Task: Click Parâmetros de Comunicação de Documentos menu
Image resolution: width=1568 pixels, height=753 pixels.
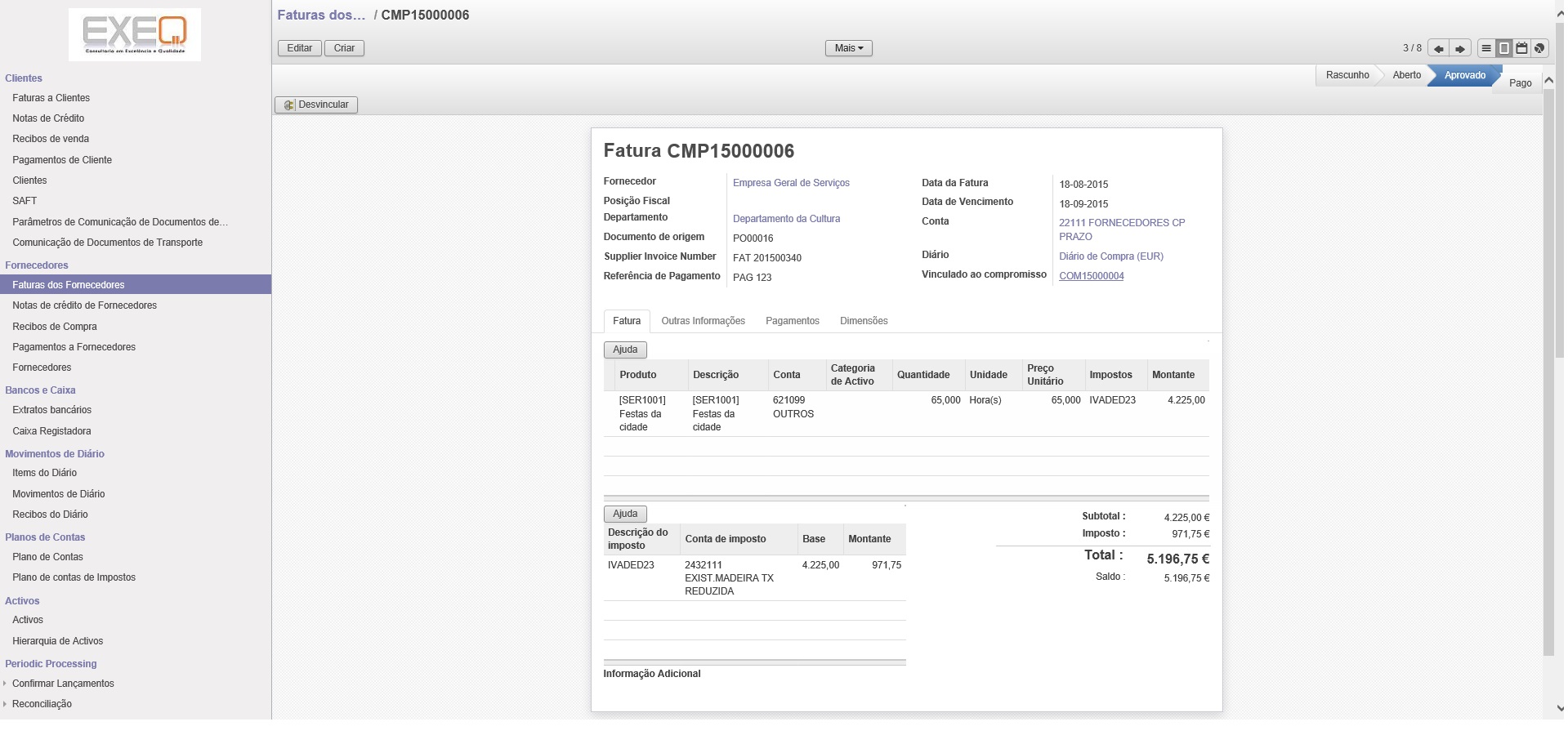Action: pos(120,222)
